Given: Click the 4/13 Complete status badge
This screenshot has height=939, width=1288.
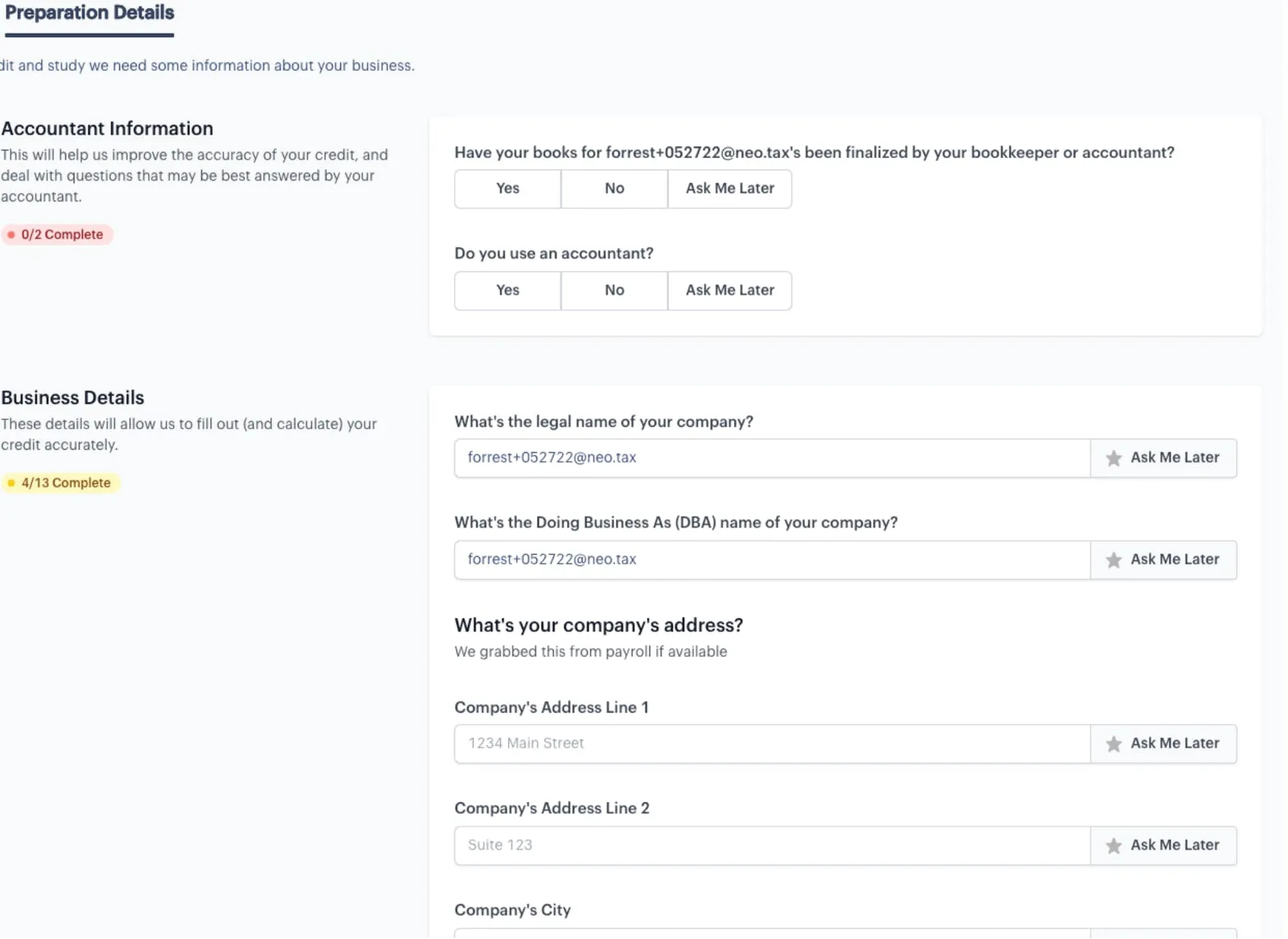Looking at the screenshot, I should tap(60, 483).
